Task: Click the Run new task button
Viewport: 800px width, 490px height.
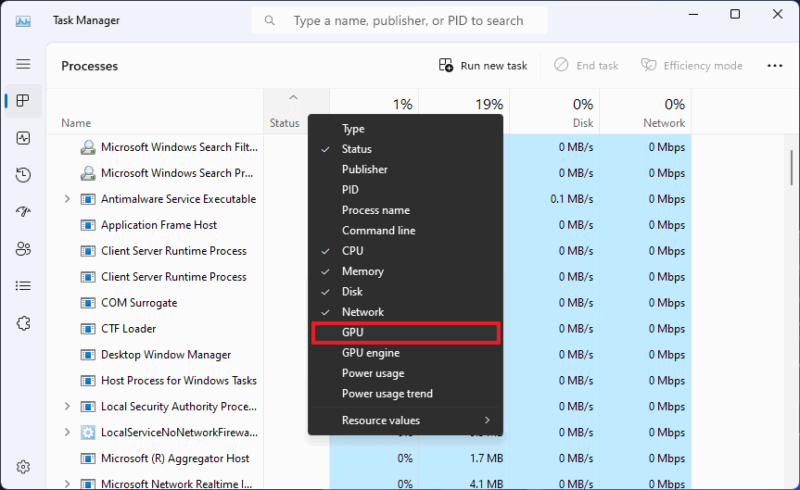Action: (x=483, y=66)
